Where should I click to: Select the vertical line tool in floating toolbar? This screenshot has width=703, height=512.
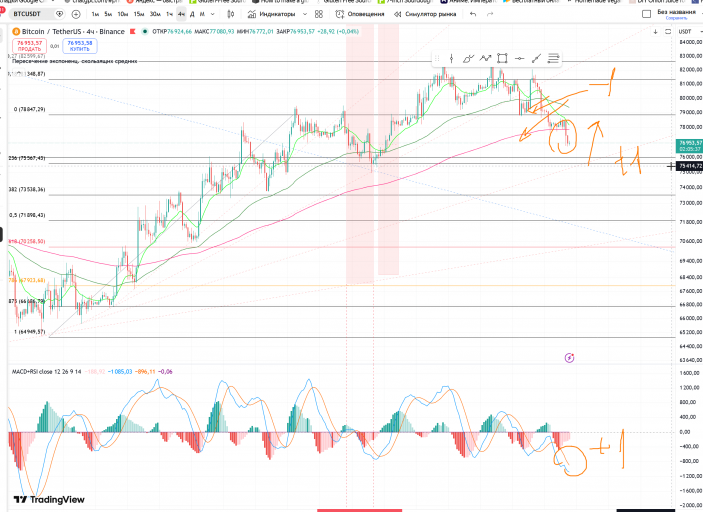pyautogui.click(x=451, y=58)
